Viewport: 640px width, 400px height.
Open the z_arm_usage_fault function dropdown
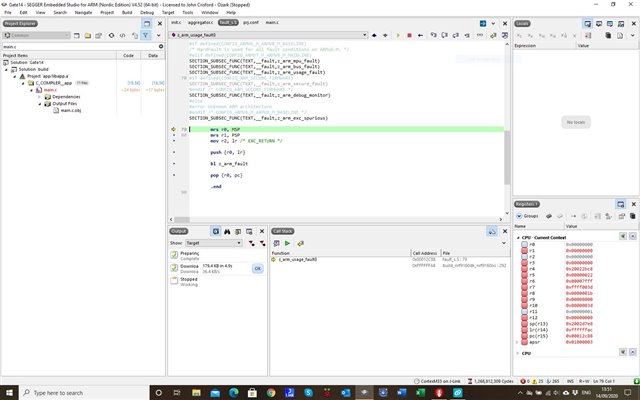[269, 35]
